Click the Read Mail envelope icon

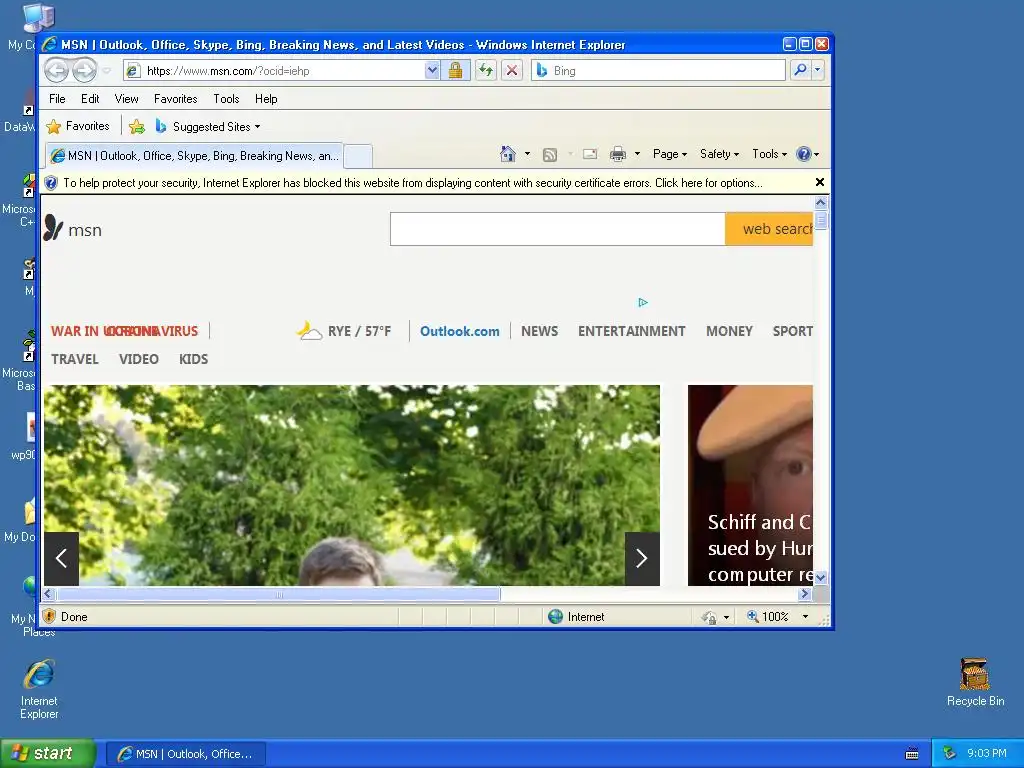[x=590, y=154]
